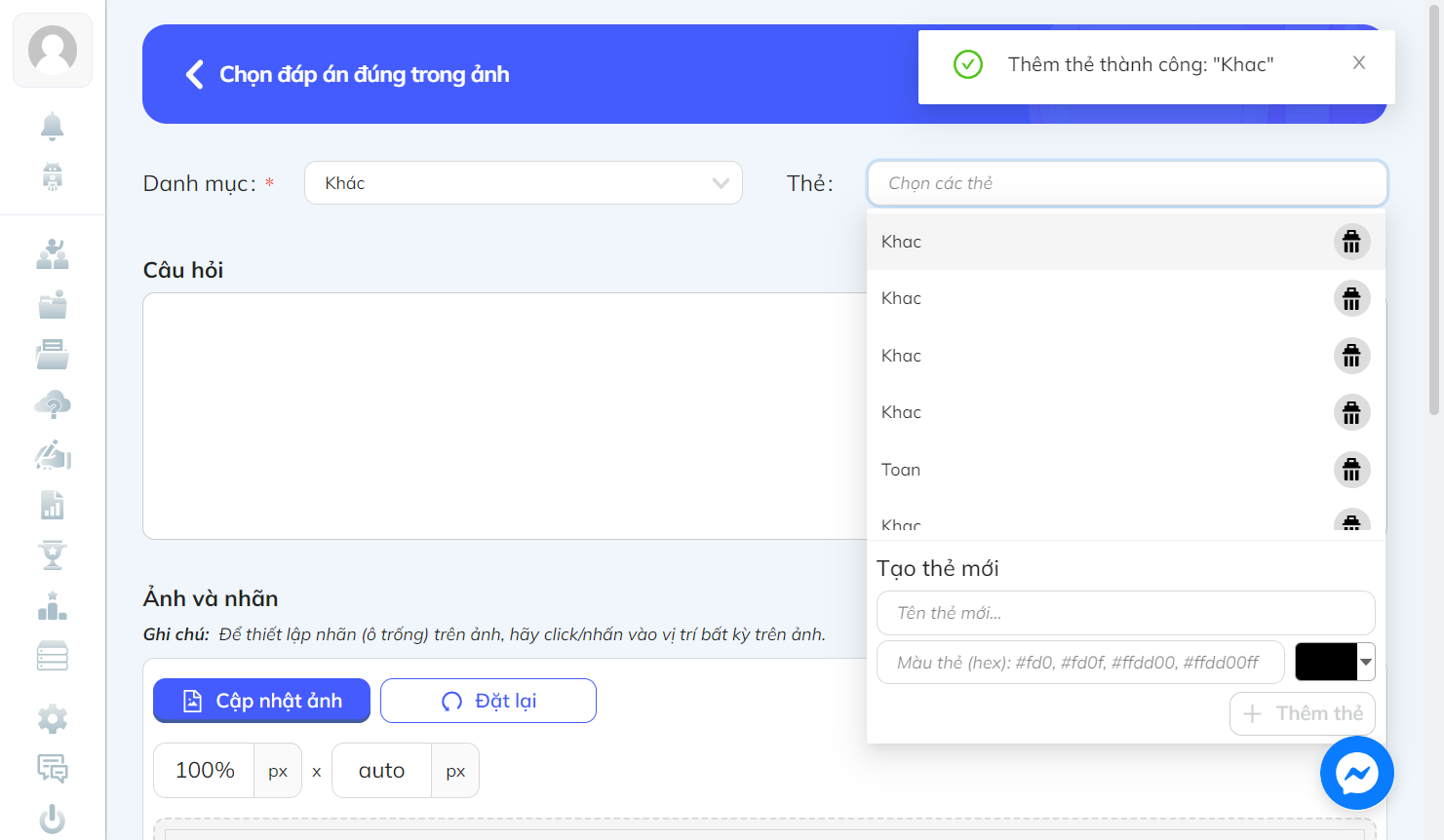
Task: Open the server list sidebar icon
Action: [53, 656]
